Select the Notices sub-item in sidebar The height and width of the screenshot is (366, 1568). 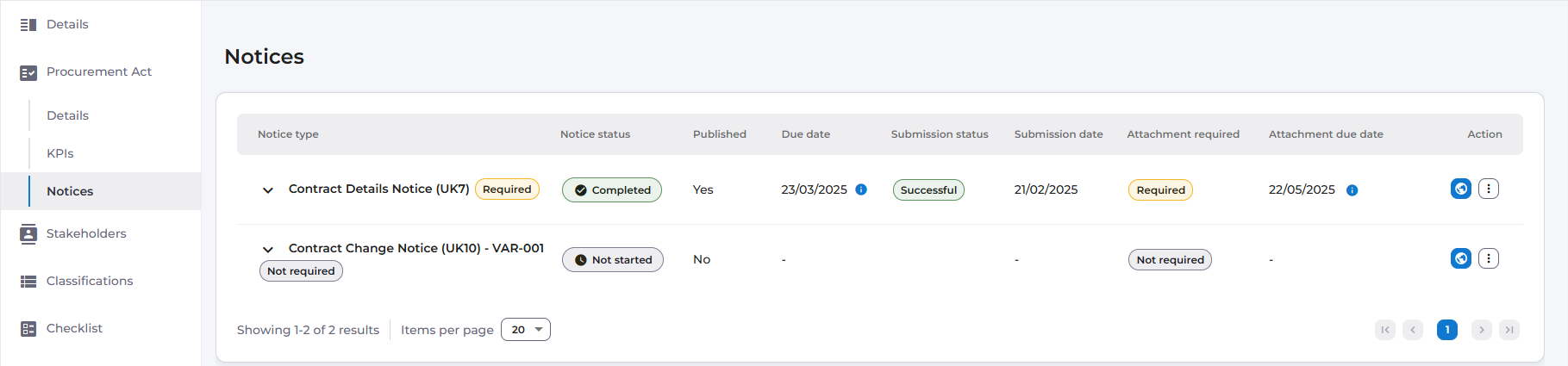coord(70,191)
